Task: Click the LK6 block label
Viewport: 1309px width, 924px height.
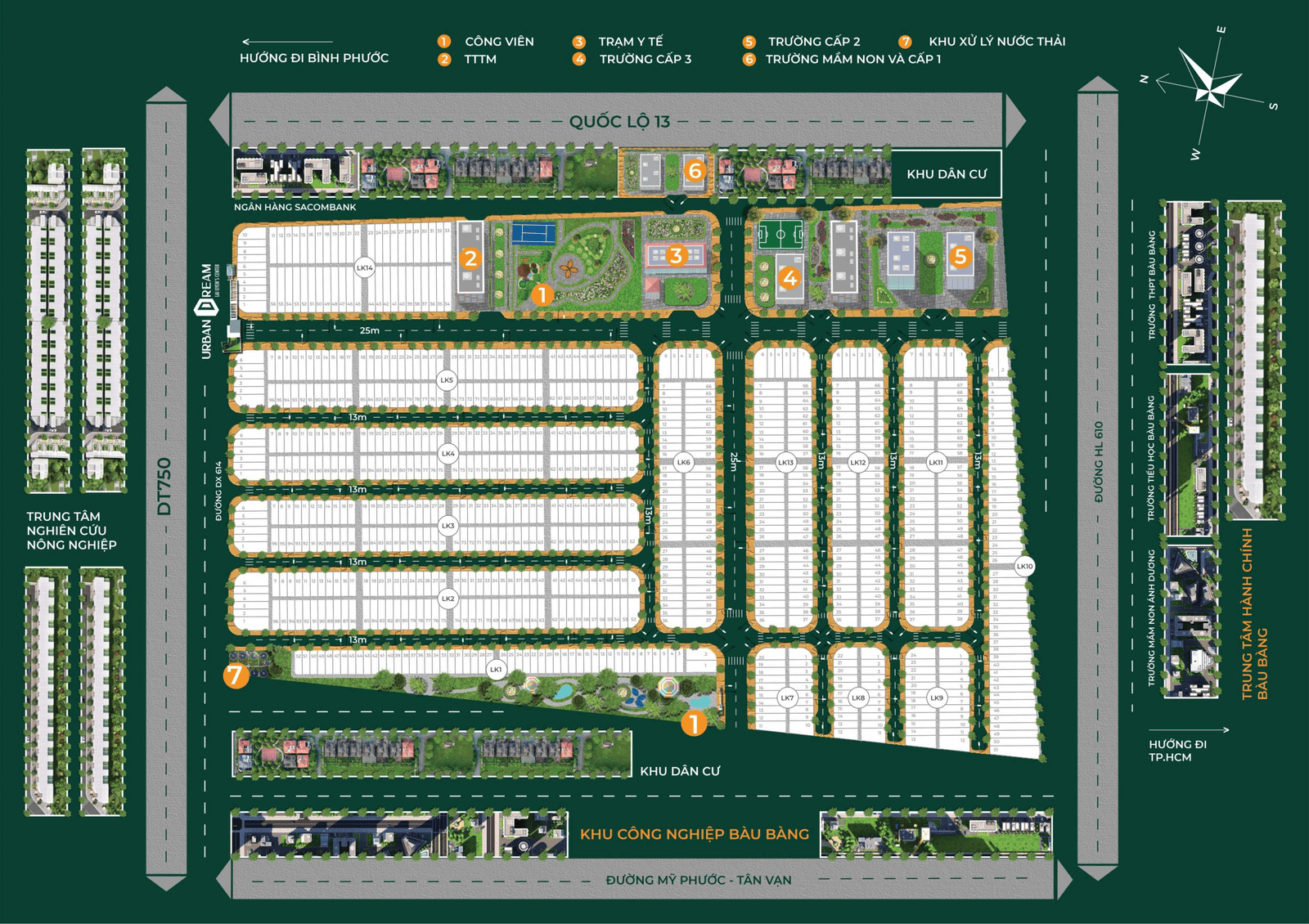Action: tap(684, 462)
